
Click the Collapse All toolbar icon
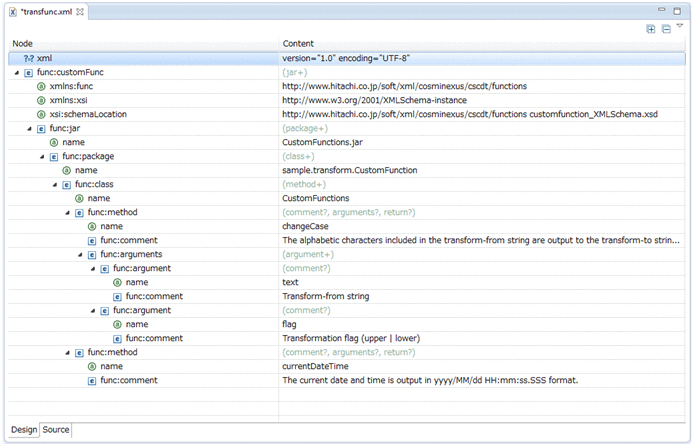pos(666,29)
